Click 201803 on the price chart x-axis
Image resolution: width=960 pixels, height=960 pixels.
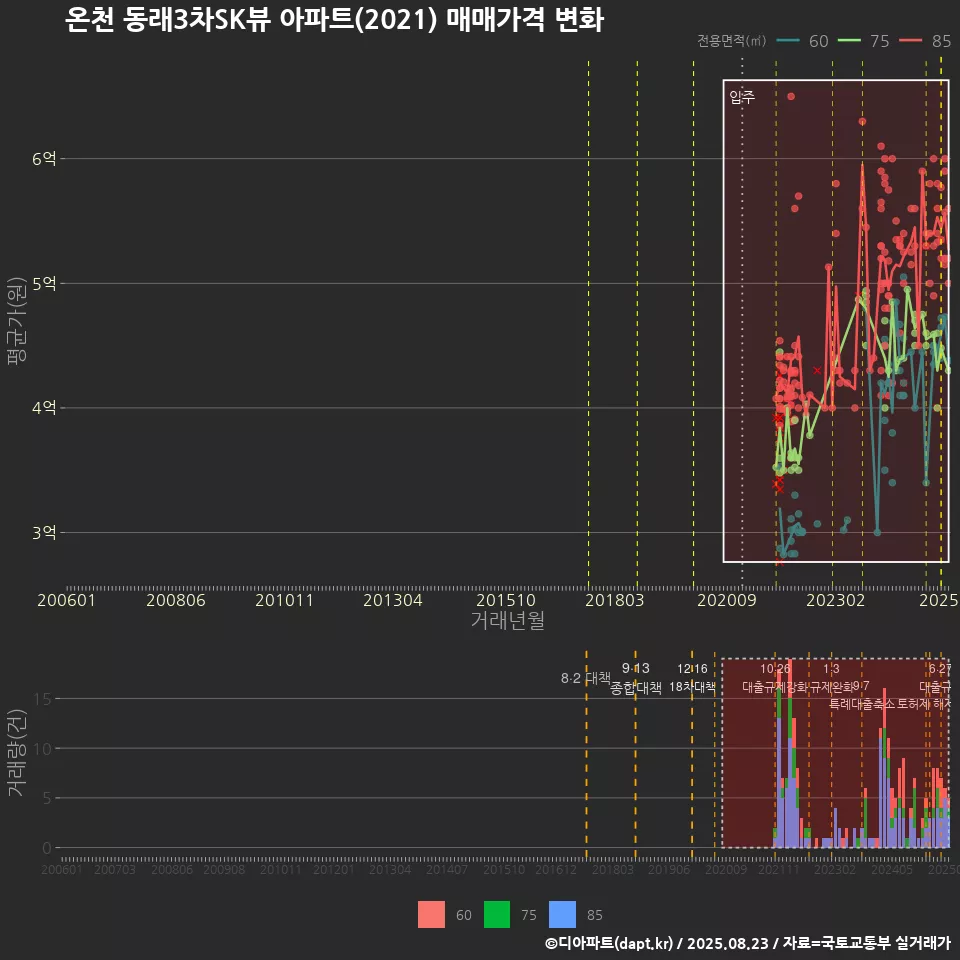coord(615,600)
